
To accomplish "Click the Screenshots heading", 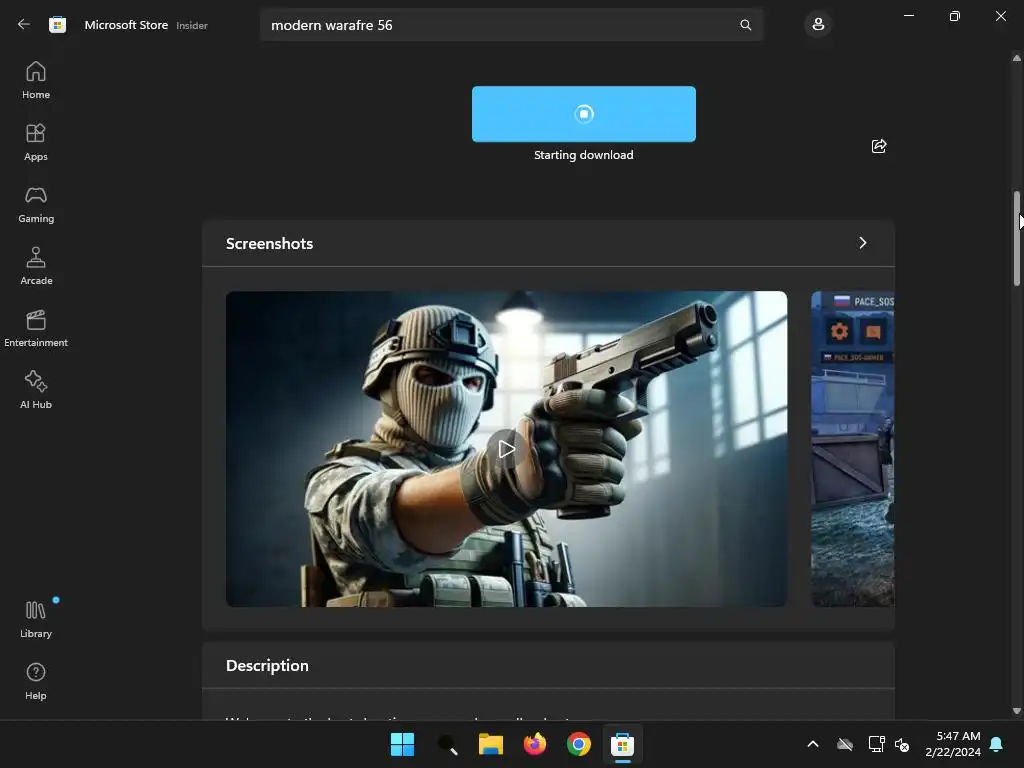I will [x=269, y=244].
